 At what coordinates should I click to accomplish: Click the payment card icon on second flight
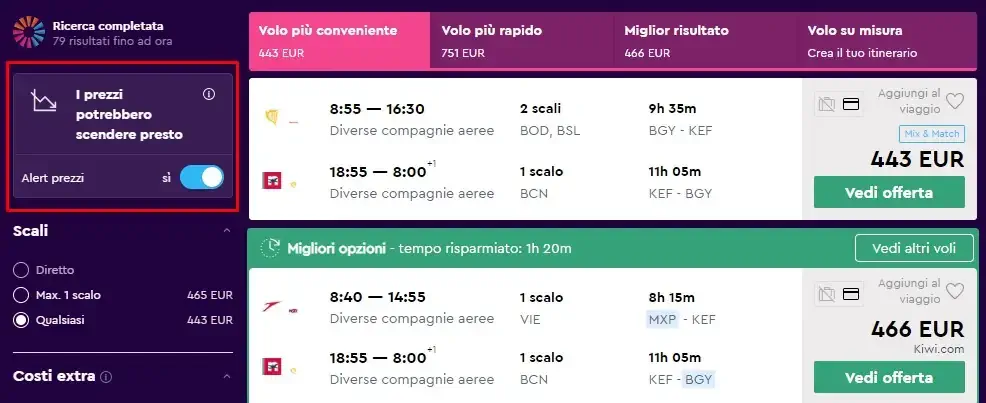[850, 294]
